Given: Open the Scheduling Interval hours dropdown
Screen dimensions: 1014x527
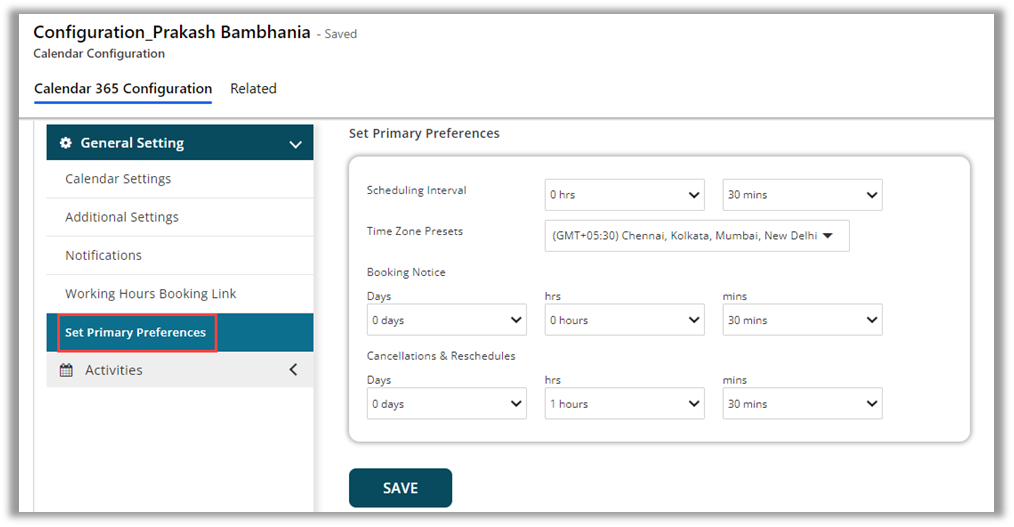Looking at the screenshot, I should pyautogui.click(x=624, y=195).
